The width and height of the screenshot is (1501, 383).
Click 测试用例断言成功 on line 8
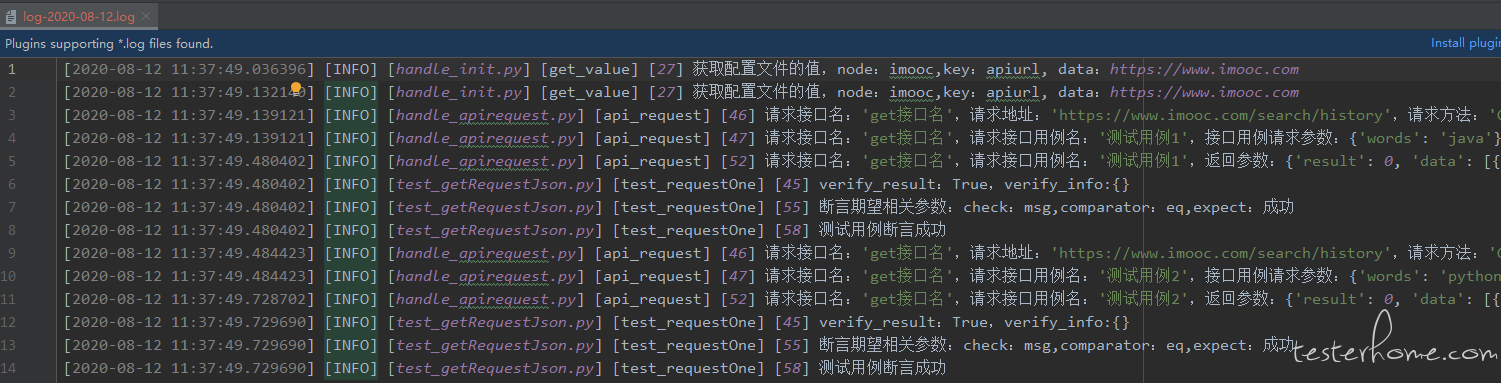pos(883,230)
